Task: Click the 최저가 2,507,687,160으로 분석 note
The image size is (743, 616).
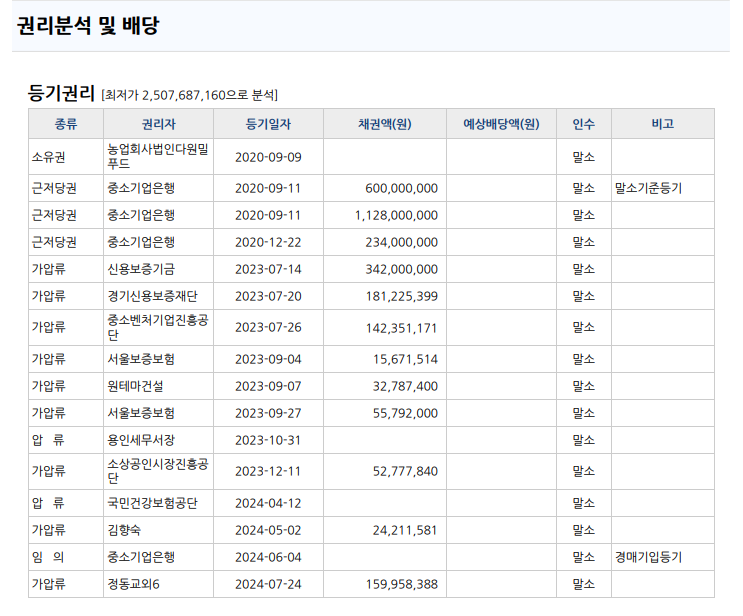Action: pyautogui.click(x=190, y=95)
